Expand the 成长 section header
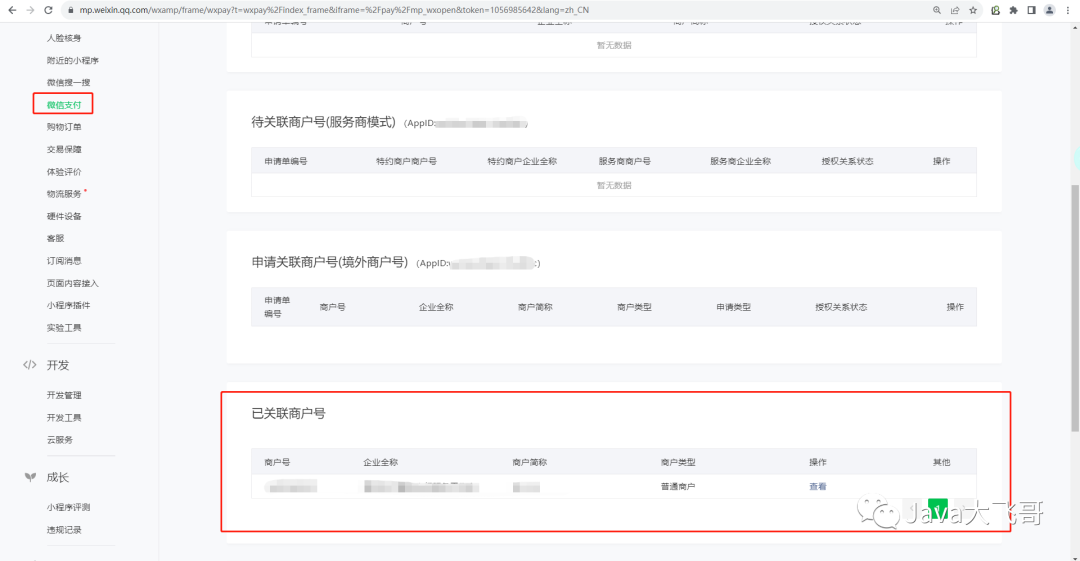This screenshot has width=1080, height=561. [x=58, y=478]
